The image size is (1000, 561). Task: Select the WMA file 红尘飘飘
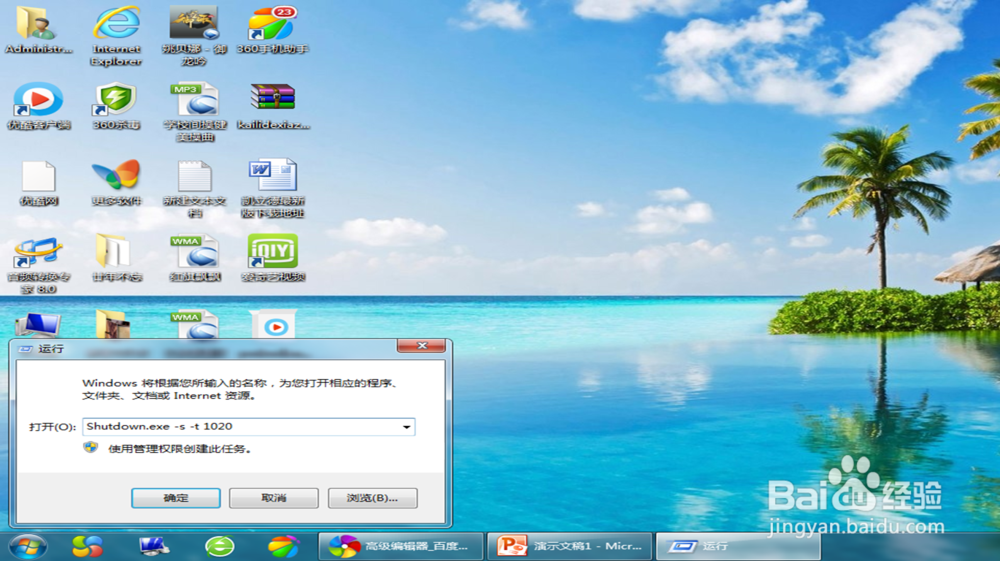195,258
